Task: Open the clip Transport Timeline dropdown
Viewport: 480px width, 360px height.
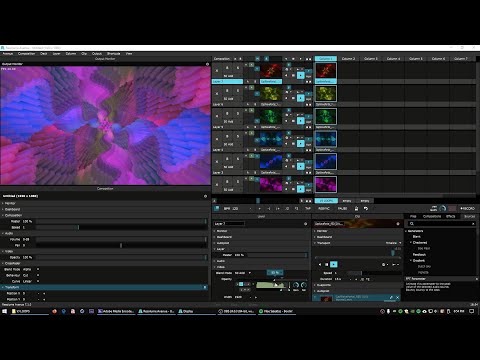Action: [394, 243]
